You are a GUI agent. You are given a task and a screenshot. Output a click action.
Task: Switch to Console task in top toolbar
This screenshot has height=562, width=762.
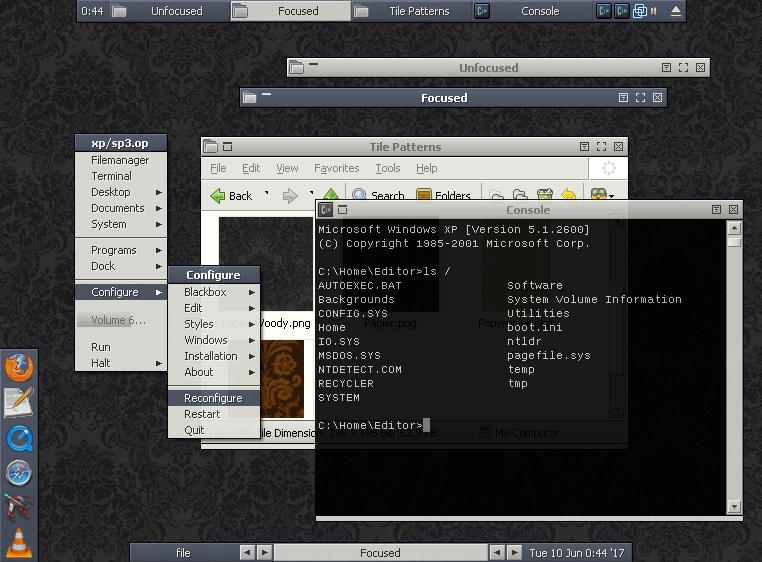coord(532,11)
